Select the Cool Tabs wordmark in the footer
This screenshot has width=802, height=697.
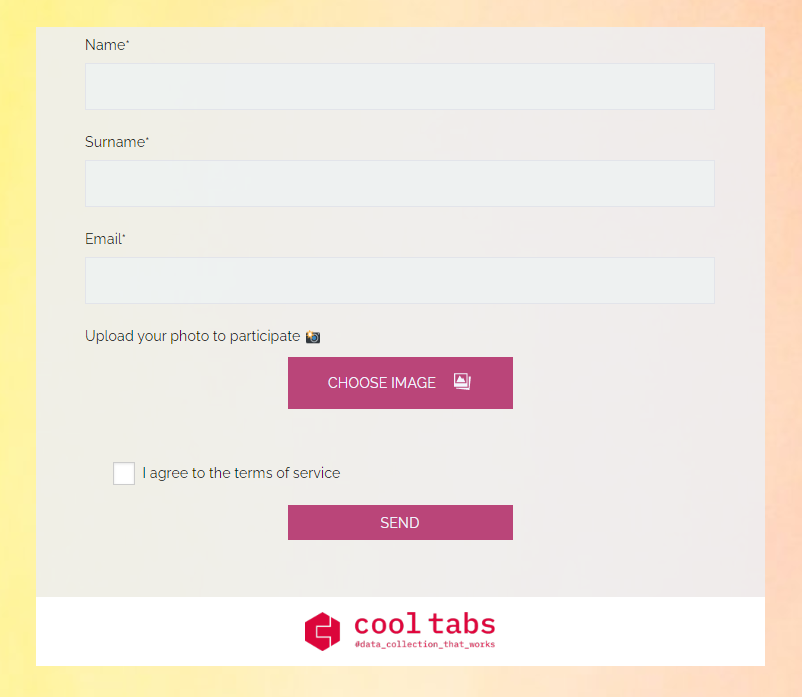tap(424, 624)
